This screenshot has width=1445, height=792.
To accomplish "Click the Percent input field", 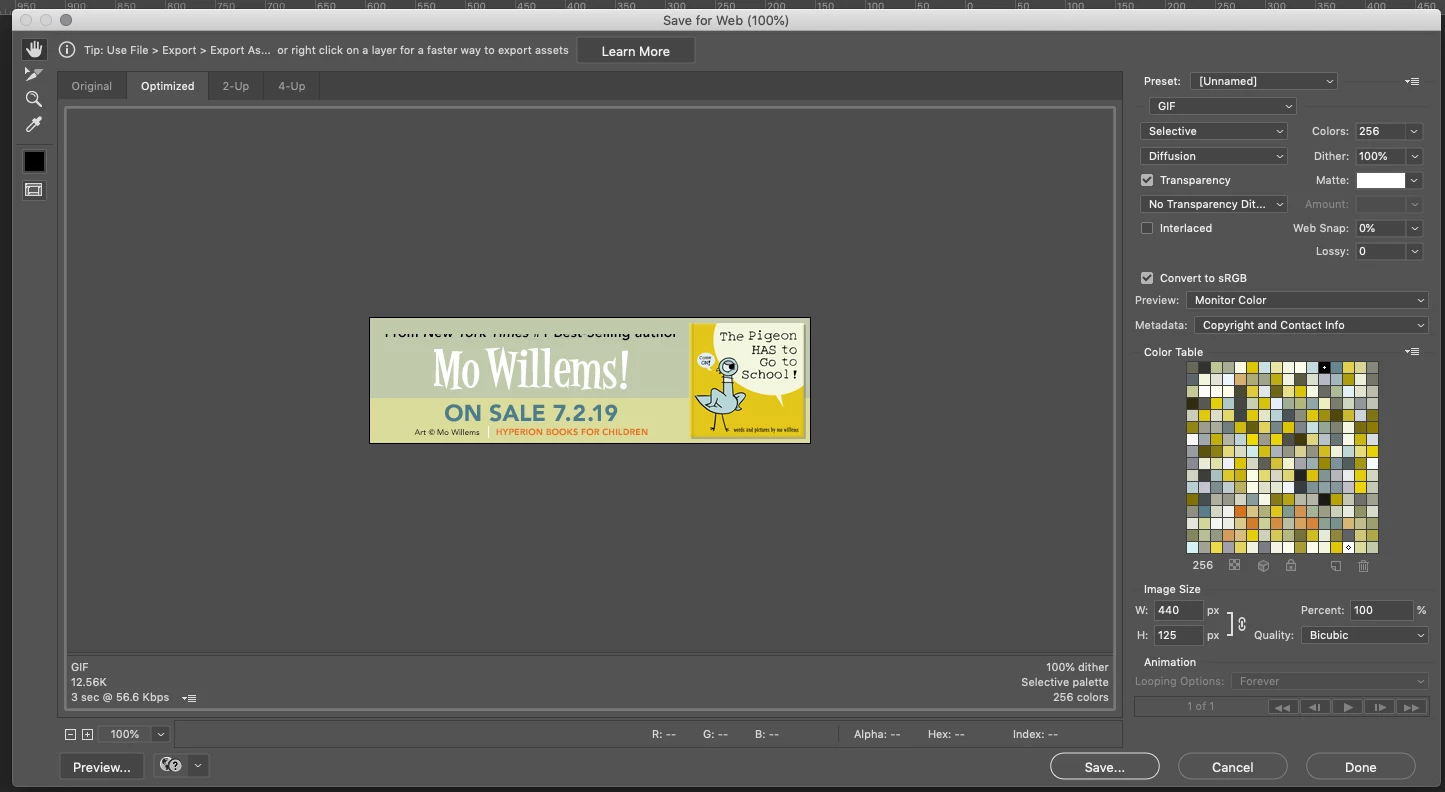I will coord(1381,610).
